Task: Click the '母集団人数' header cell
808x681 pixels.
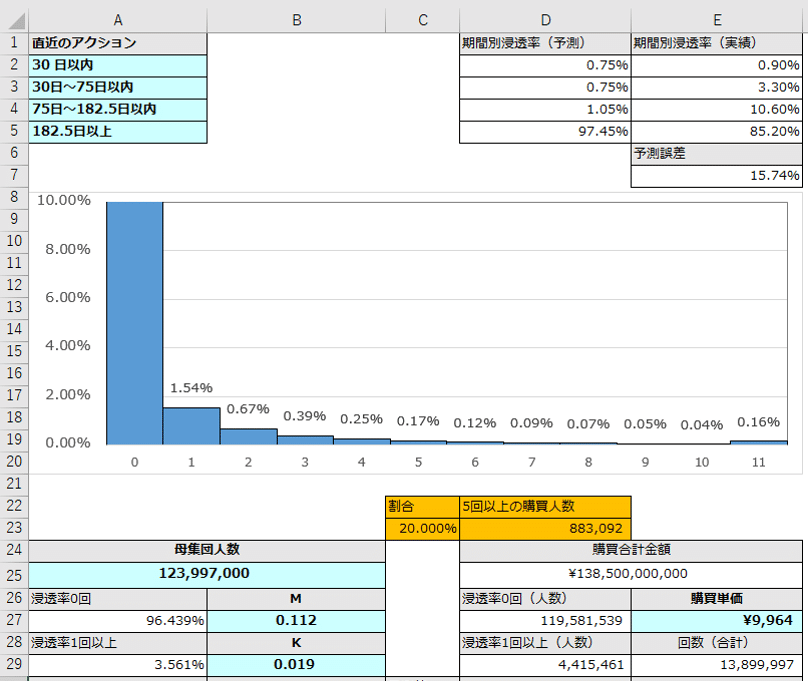Action: [207, 551]
